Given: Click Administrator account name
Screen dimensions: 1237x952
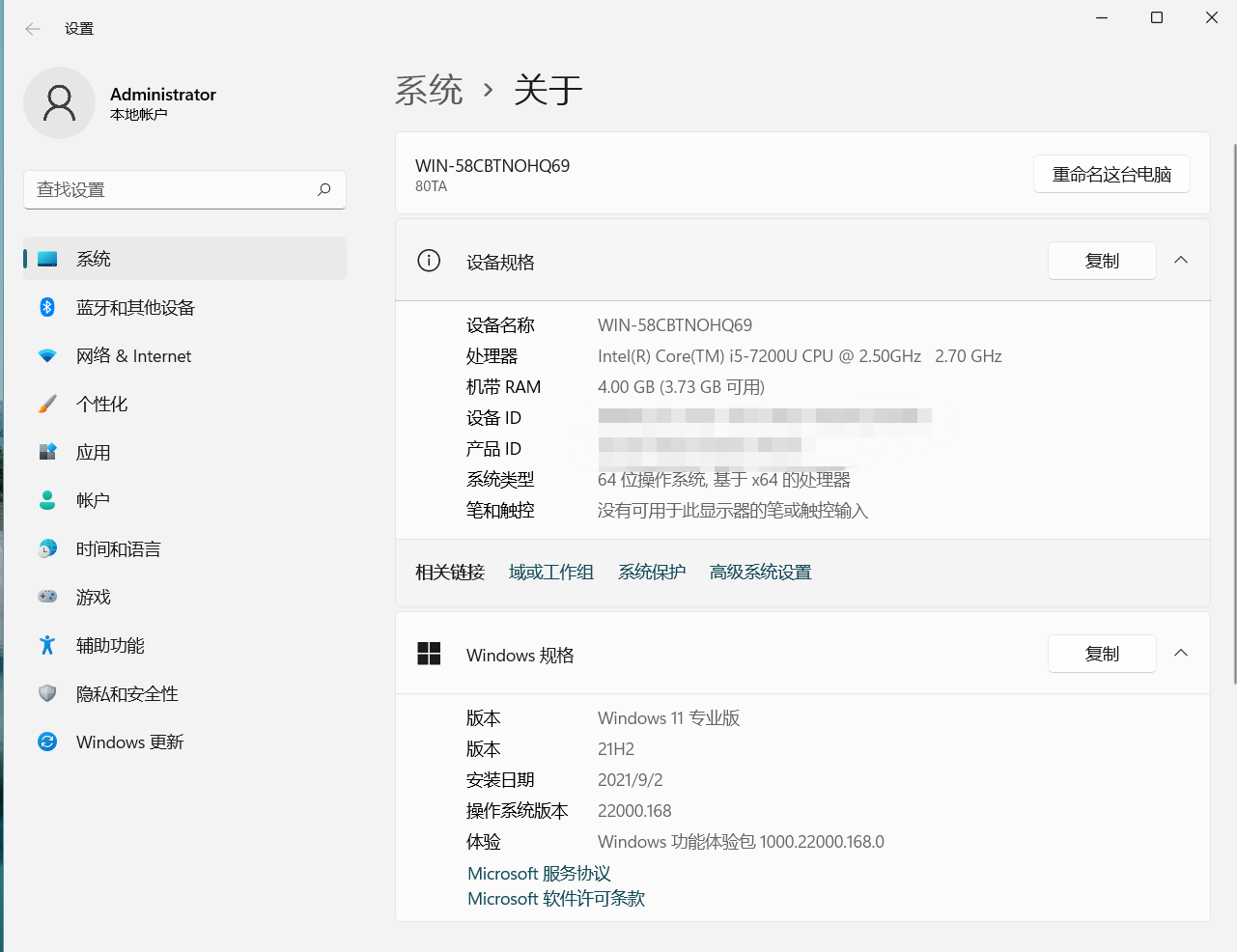Looking at the screenshot, I should point(163,95).
